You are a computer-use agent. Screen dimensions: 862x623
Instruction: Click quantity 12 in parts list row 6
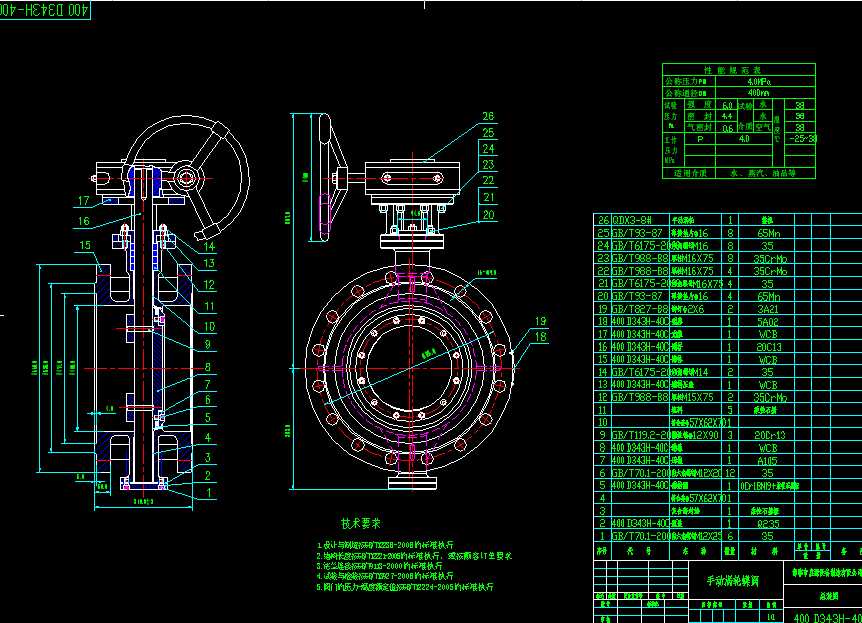click(730, 473)
